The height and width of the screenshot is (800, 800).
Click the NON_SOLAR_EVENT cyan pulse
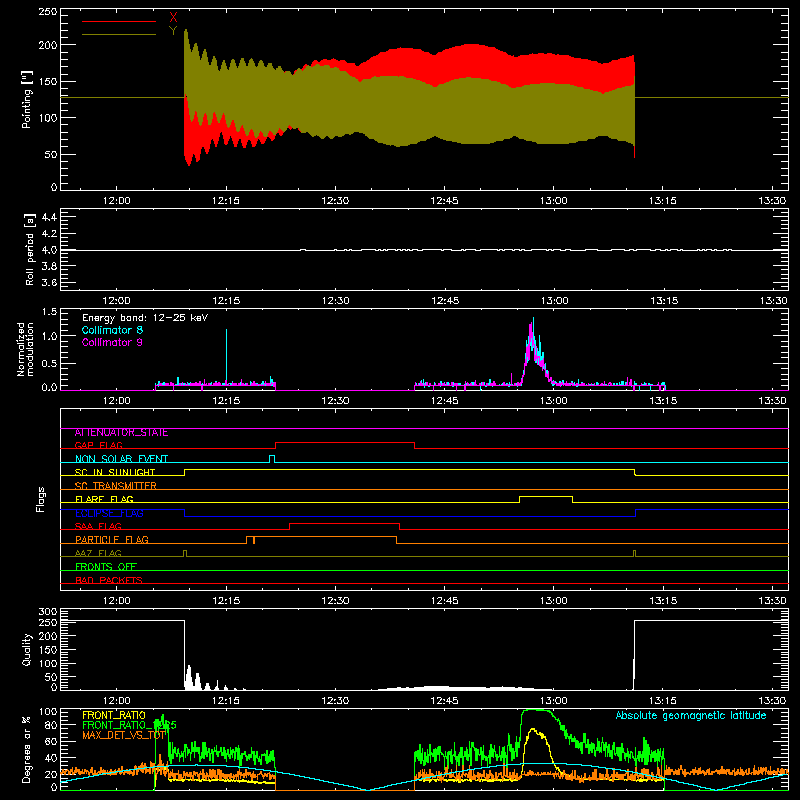[x=272, y=458]
